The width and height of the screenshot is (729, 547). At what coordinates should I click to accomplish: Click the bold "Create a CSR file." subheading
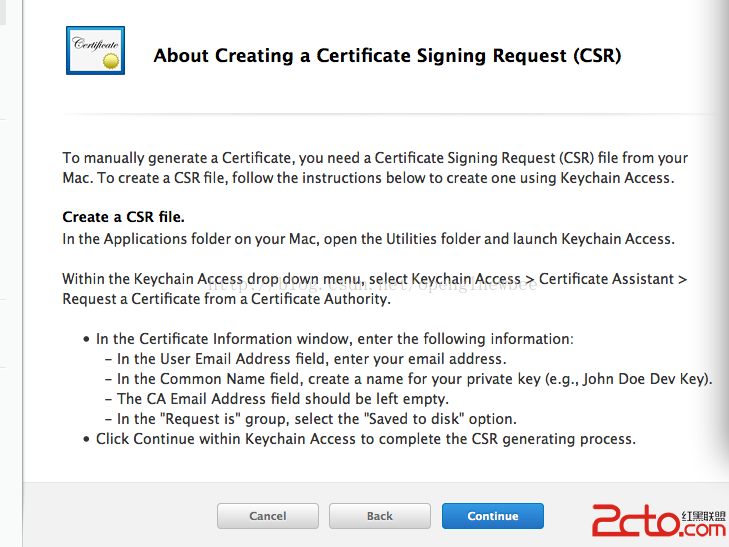pos(123,217)
